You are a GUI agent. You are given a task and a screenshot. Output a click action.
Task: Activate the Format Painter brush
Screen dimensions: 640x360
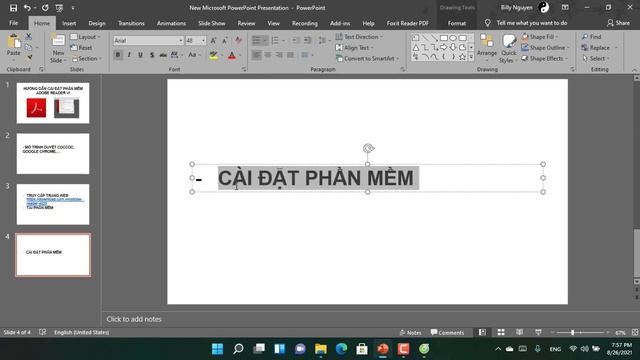(x=29, y=58)
